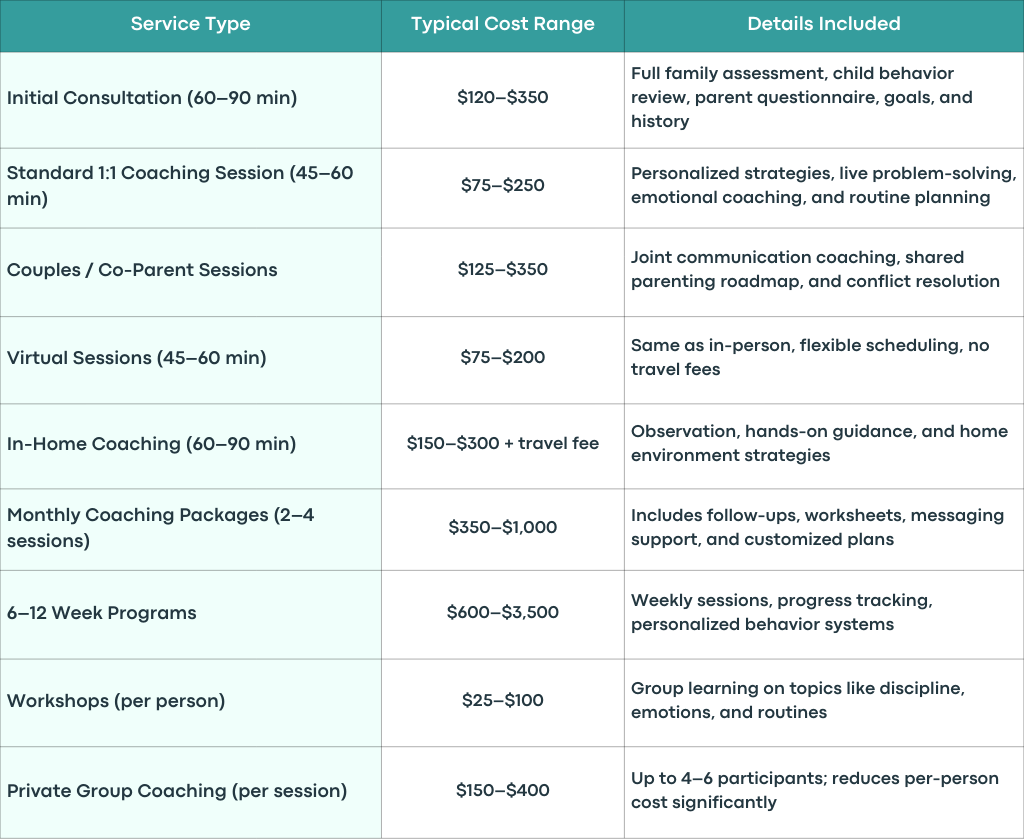Select the $150–$400 cost cell
This screenshot has height=839, width=1024.
(503, 792)
